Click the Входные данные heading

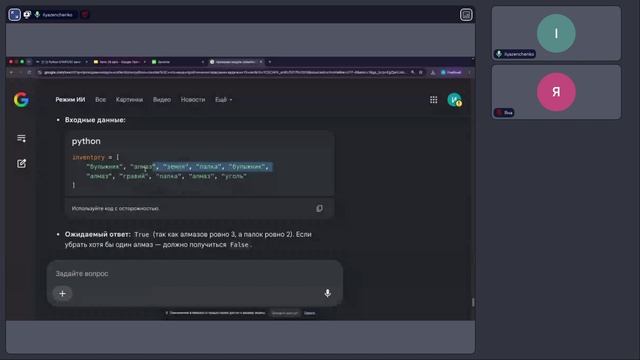[x=95, y=120]
